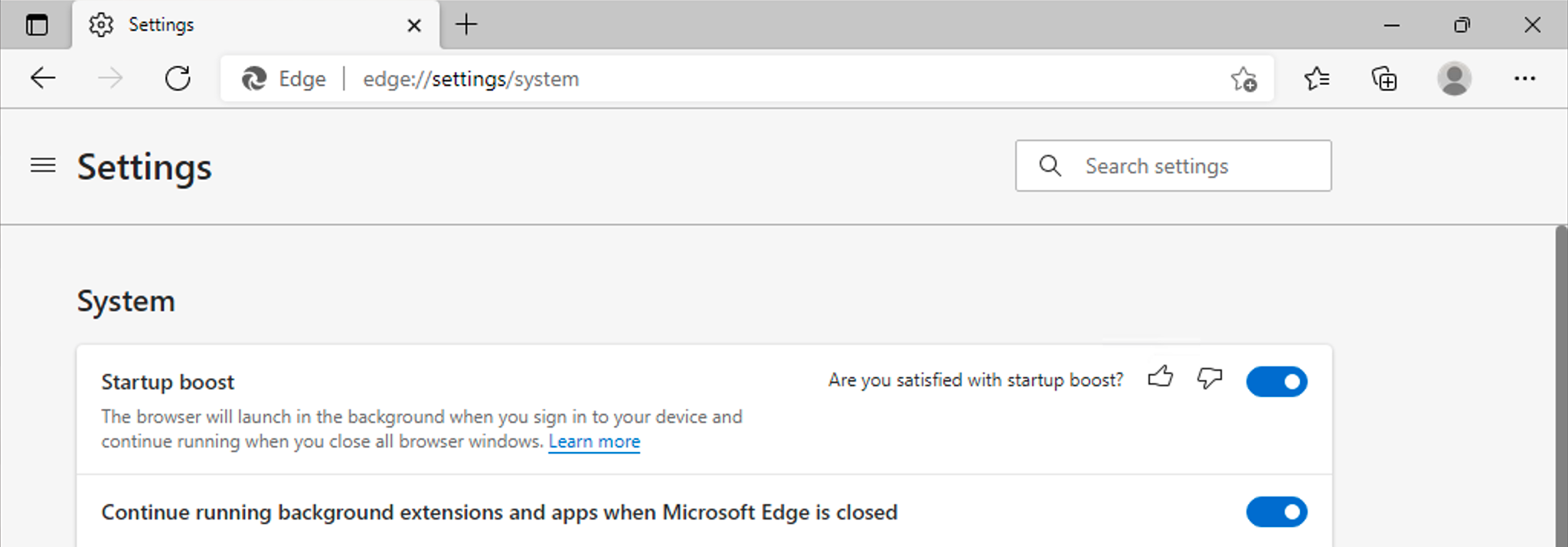The image size is (1568, 547).
Task: Click the Edge logo in address bar
Action: coord(254,79)
